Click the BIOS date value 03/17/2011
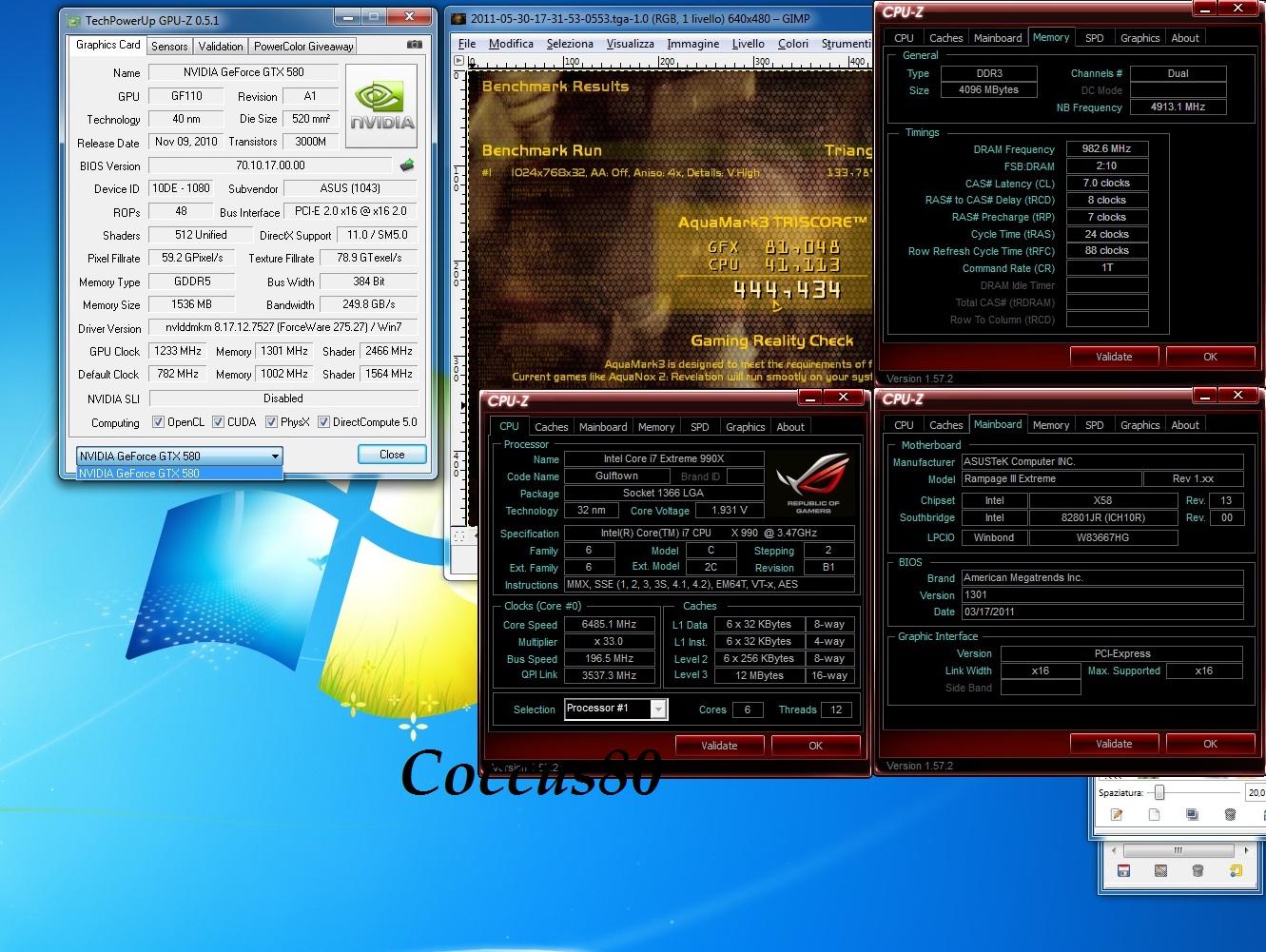Viewport: 1266px width, 952px height. coord(1101,612)
